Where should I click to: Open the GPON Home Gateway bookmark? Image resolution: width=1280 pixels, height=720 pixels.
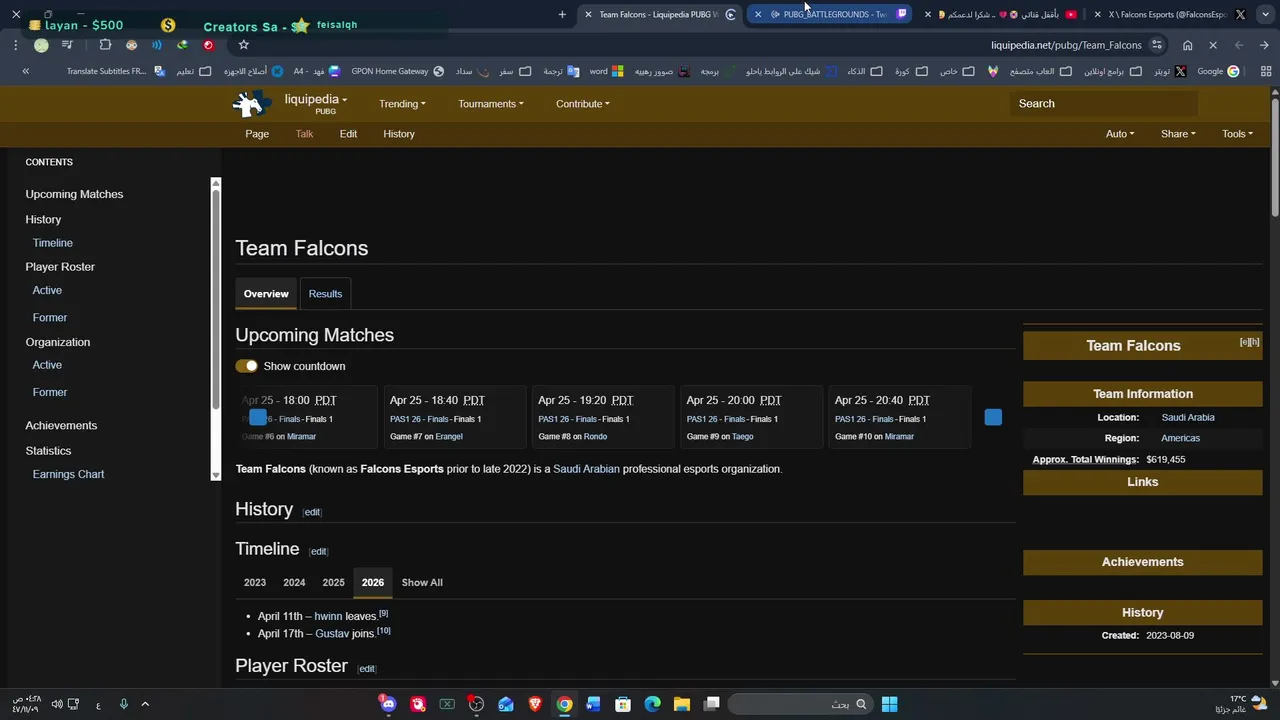(398, 71)
